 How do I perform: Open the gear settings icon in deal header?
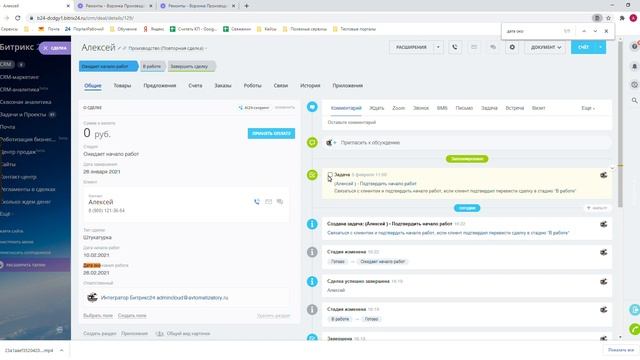pos(512,47)
